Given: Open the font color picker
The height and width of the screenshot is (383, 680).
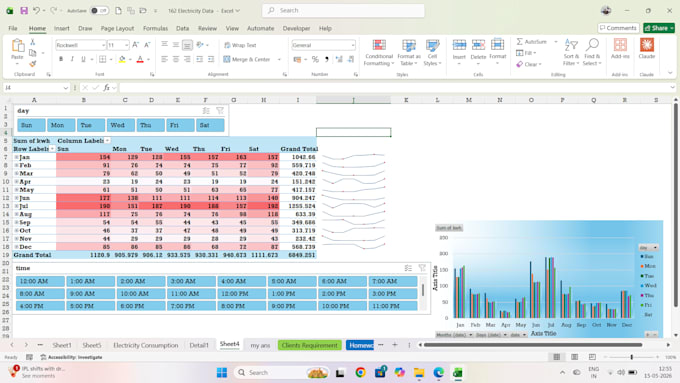Looking at the screenshot, I should click(148, 59).
